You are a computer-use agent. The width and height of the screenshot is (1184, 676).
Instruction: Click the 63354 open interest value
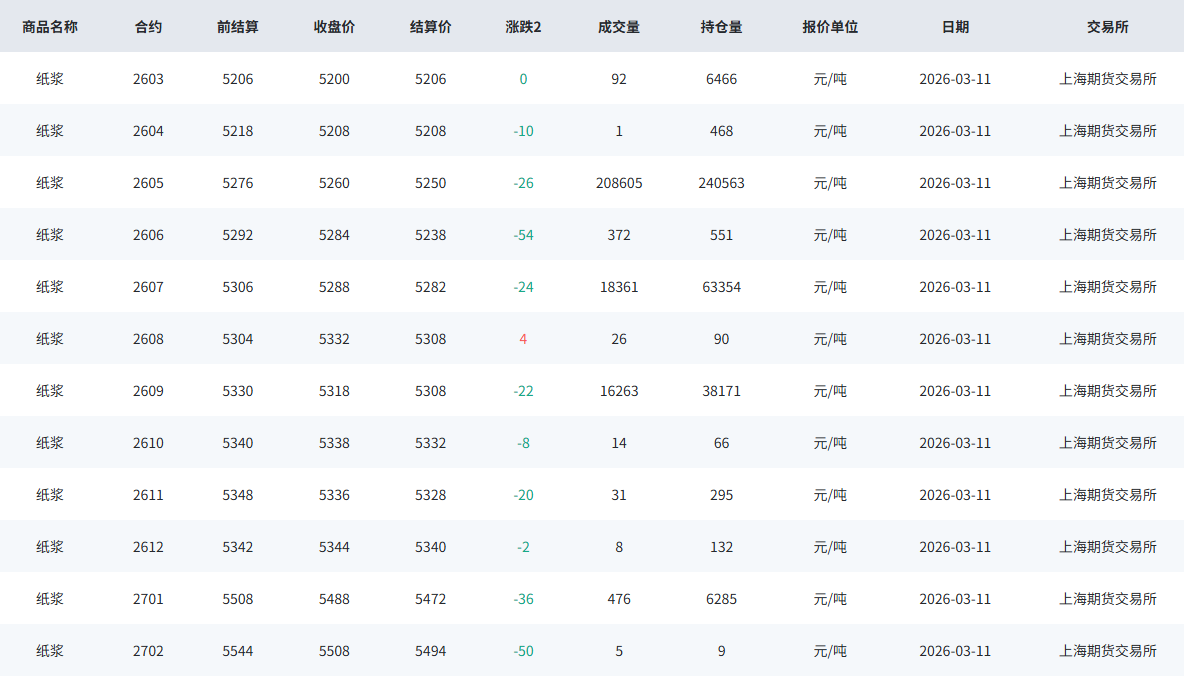click(x=721, y=287)
